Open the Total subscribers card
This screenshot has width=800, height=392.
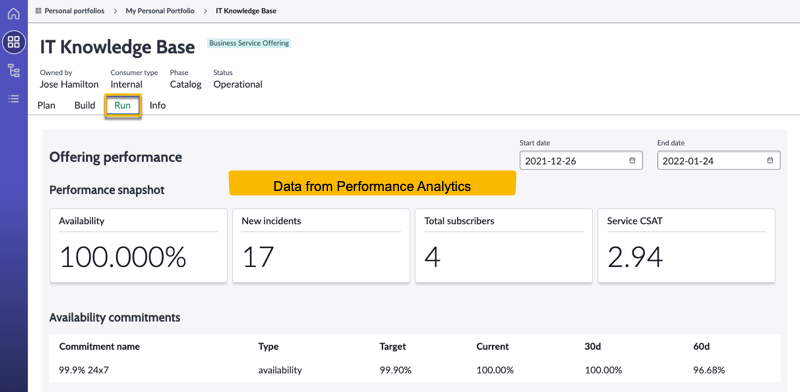pyautogui.click(x=504, y=246)
